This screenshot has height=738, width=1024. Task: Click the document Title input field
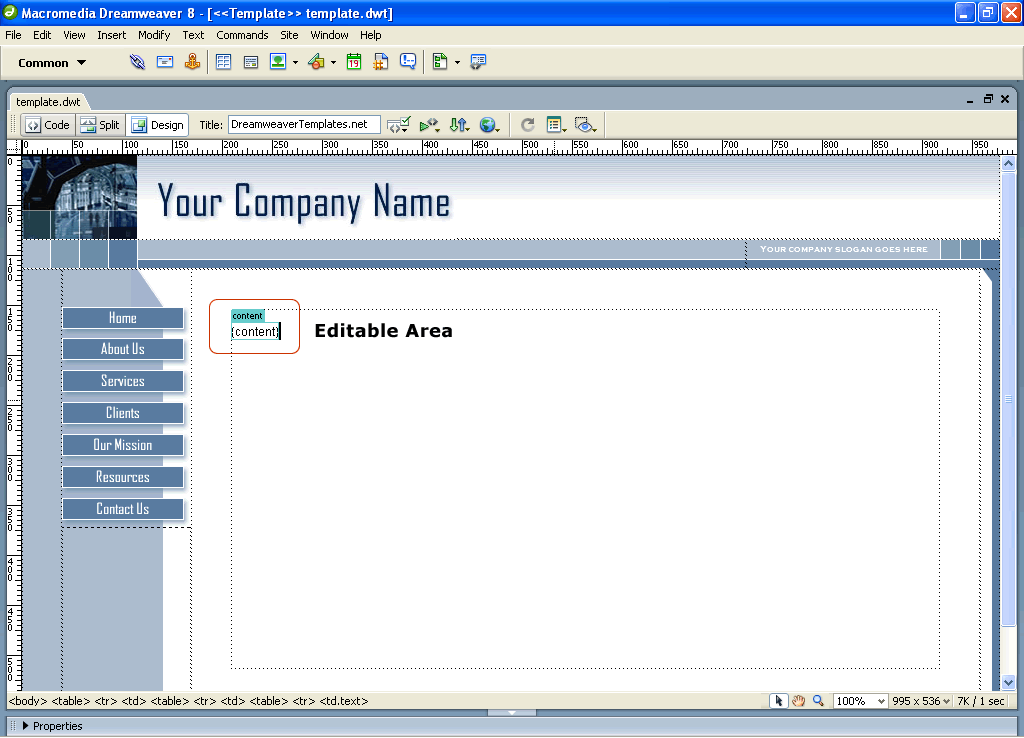click(303, 125)
